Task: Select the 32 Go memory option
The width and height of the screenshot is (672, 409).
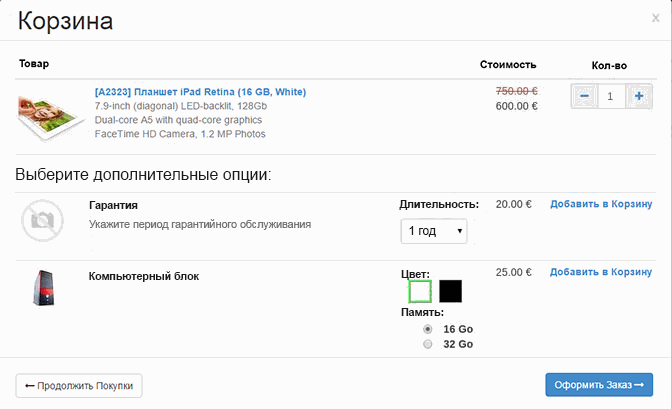Action: point(428,344)
